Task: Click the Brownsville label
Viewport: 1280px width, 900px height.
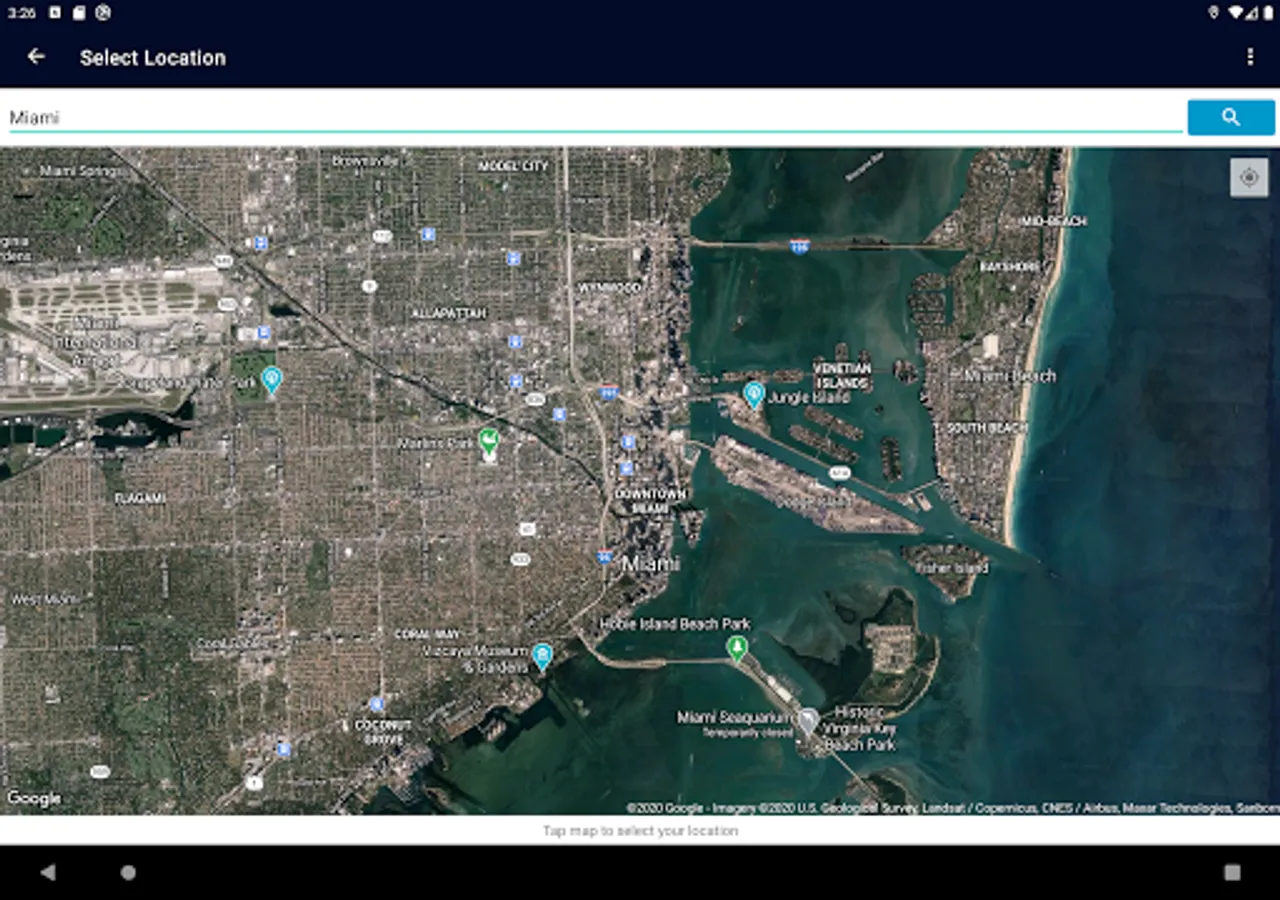Action: (366, 160)
